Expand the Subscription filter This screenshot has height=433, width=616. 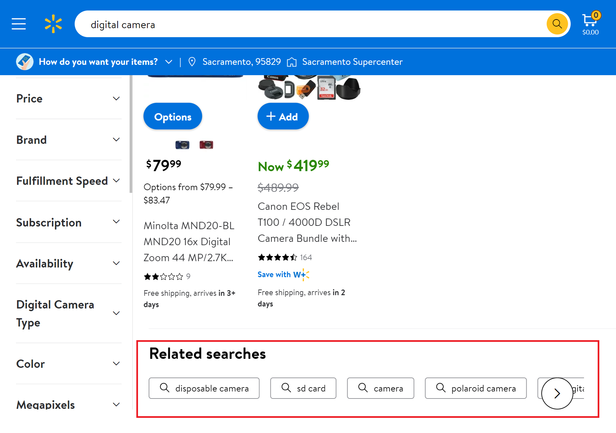tap(67, 222)
